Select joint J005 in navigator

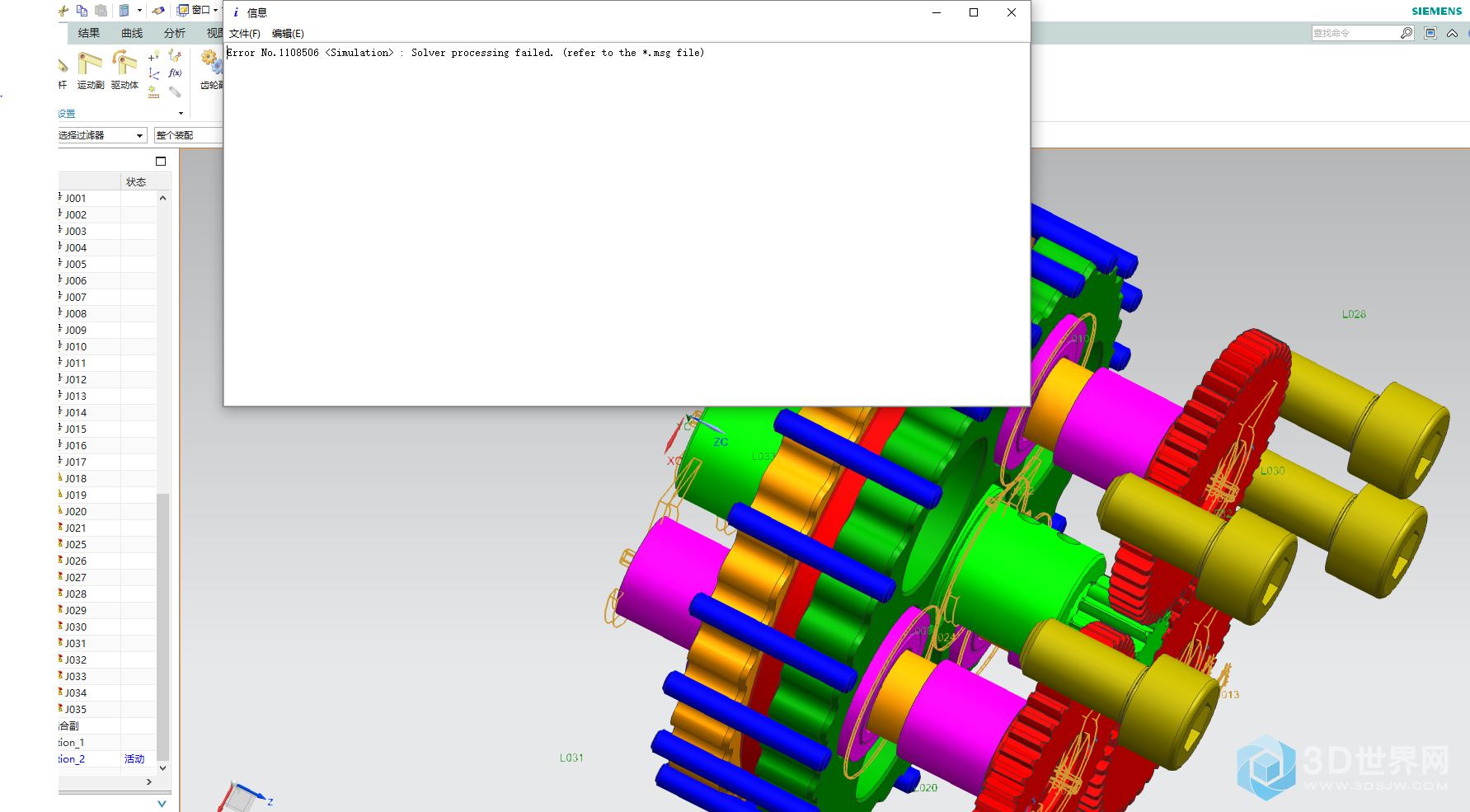pyautogui.click(x=75, y=265)
